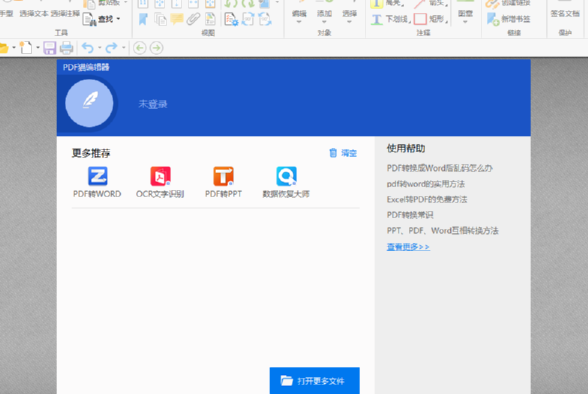Undo using the blue back arrow
This screenshot has width=588, height=394.
(x=88, y=48)
